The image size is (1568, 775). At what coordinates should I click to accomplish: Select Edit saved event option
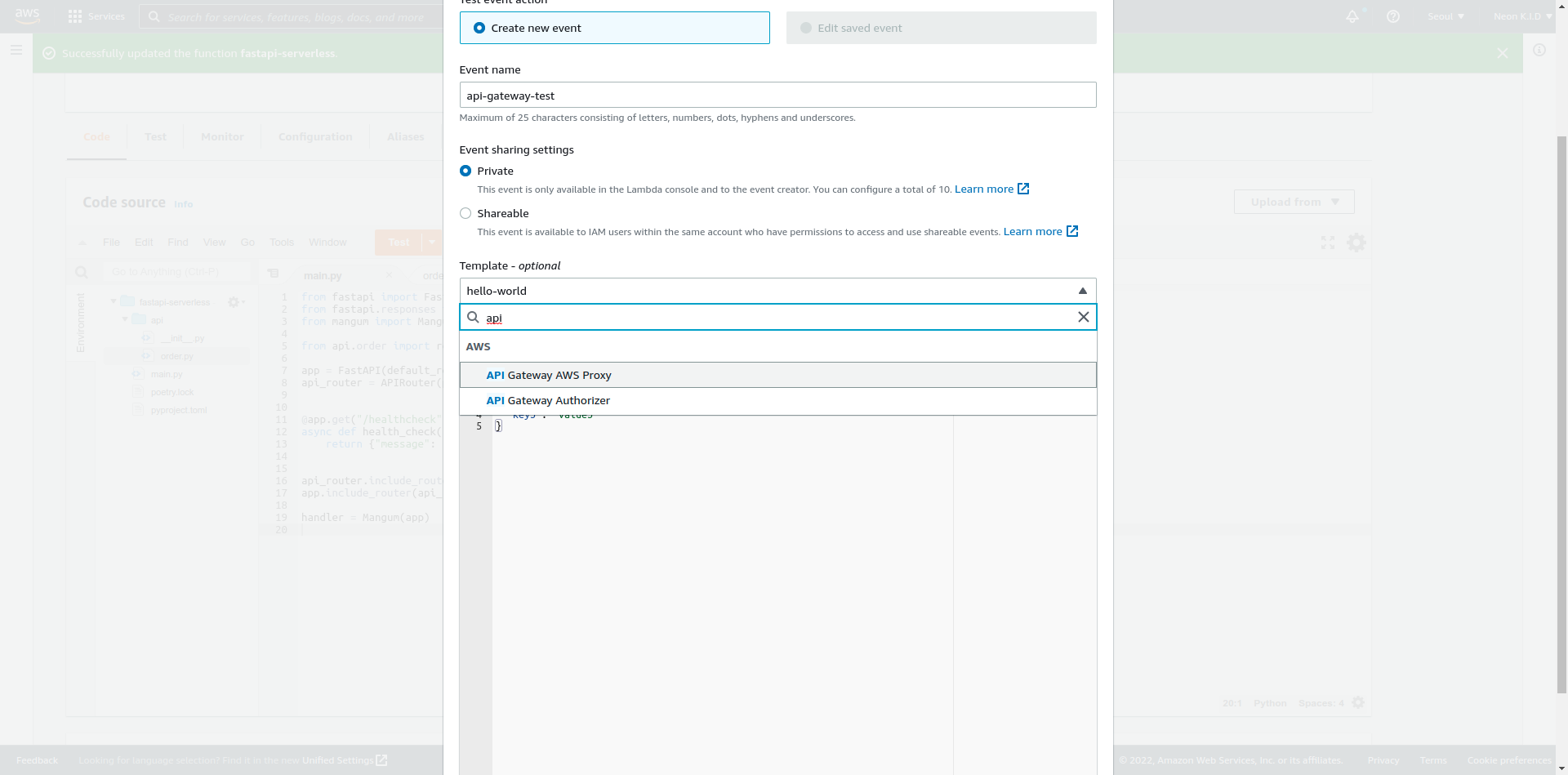942,28
